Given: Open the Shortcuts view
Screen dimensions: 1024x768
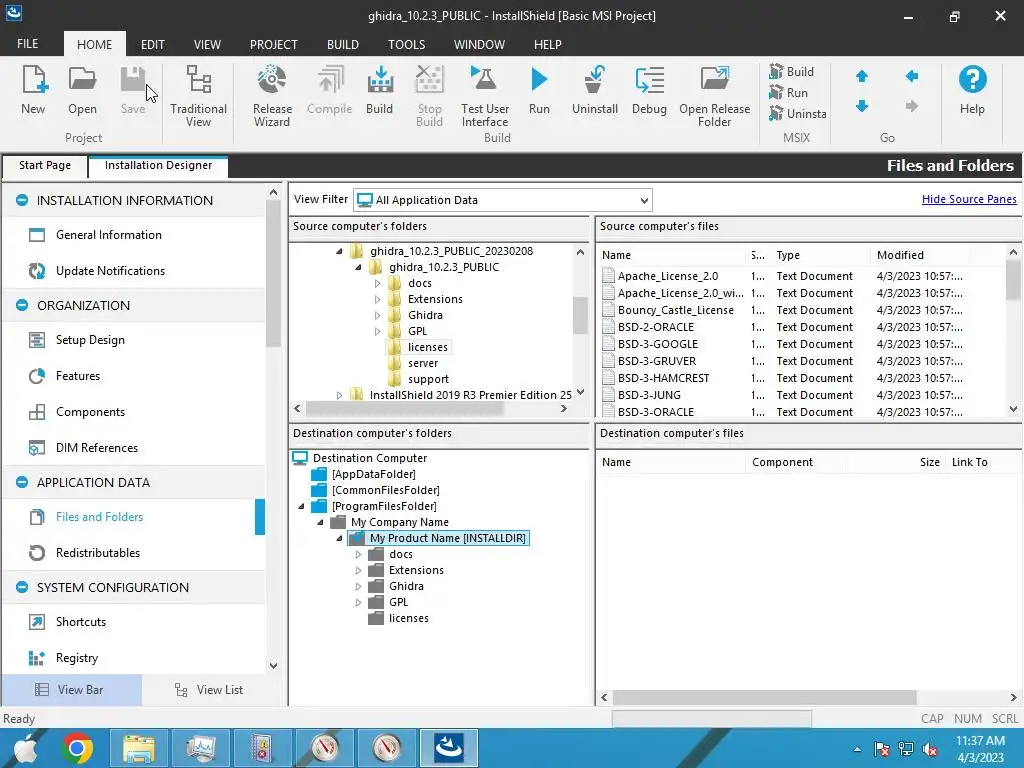Looking at the screenshot, I should [x=81, y=622].
